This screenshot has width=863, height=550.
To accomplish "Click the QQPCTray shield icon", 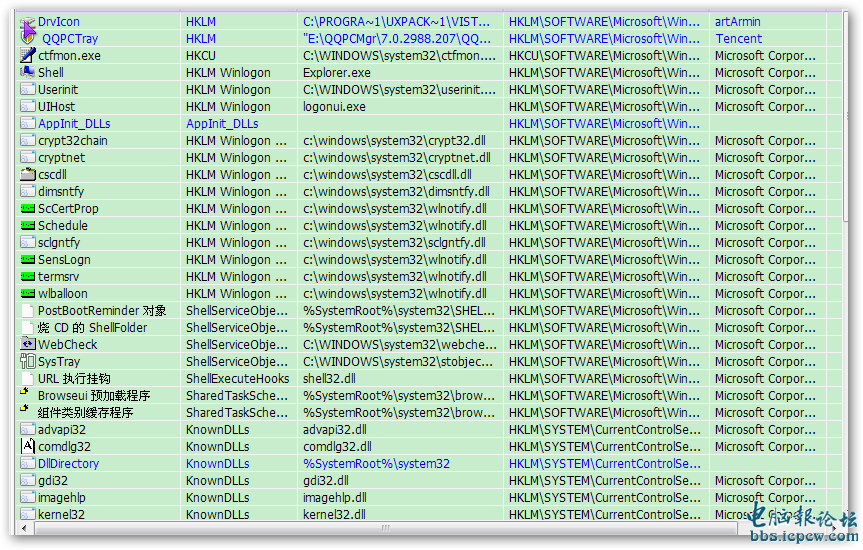I will [29, 38].
